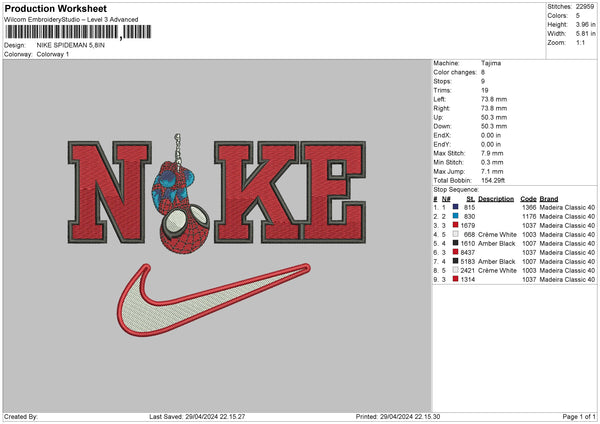Pick the red swatch beside stitch count 8437
Image resolution: width=600 pixels, height=424 pixels.
(x=455, y=252)
